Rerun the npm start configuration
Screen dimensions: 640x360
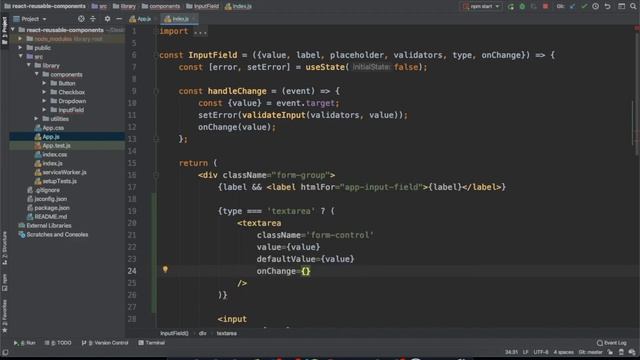pyautogui.click(x=511, y=7)
